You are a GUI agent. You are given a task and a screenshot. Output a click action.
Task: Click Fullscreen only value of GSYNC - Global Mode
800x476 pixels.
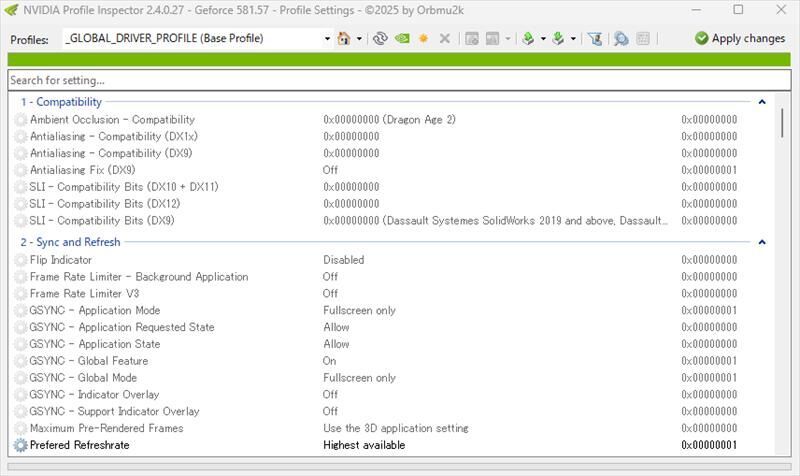[x=359, y=378]
